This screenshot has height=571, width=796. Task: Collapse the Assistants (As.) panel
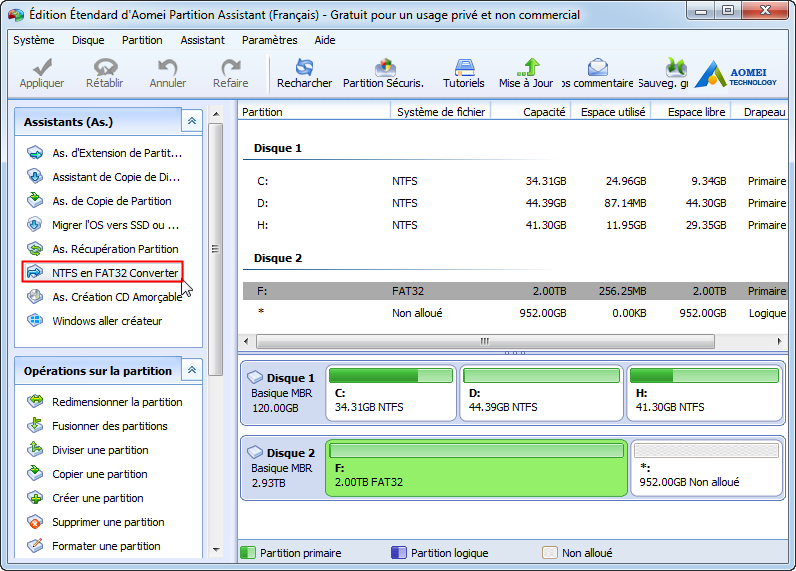coord(192,121)
